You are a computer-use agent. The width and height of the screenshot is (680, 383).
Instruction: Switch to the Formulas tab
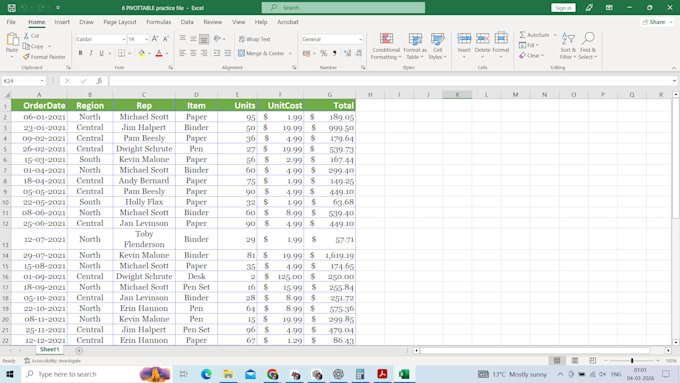[x=158, y=22]
